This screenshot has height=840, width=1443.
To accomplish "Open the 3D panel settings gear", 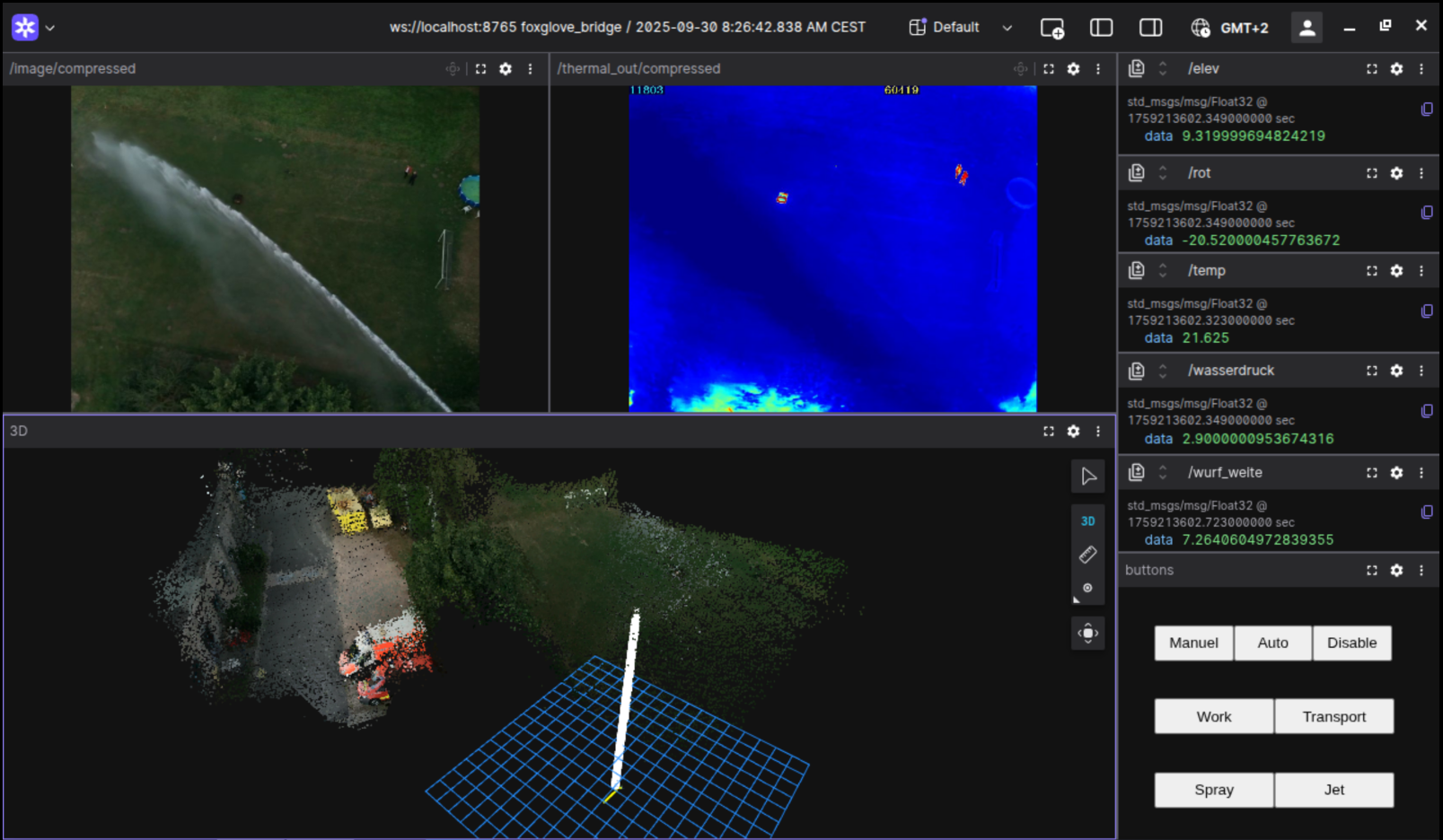I will tap(1073, 432).
